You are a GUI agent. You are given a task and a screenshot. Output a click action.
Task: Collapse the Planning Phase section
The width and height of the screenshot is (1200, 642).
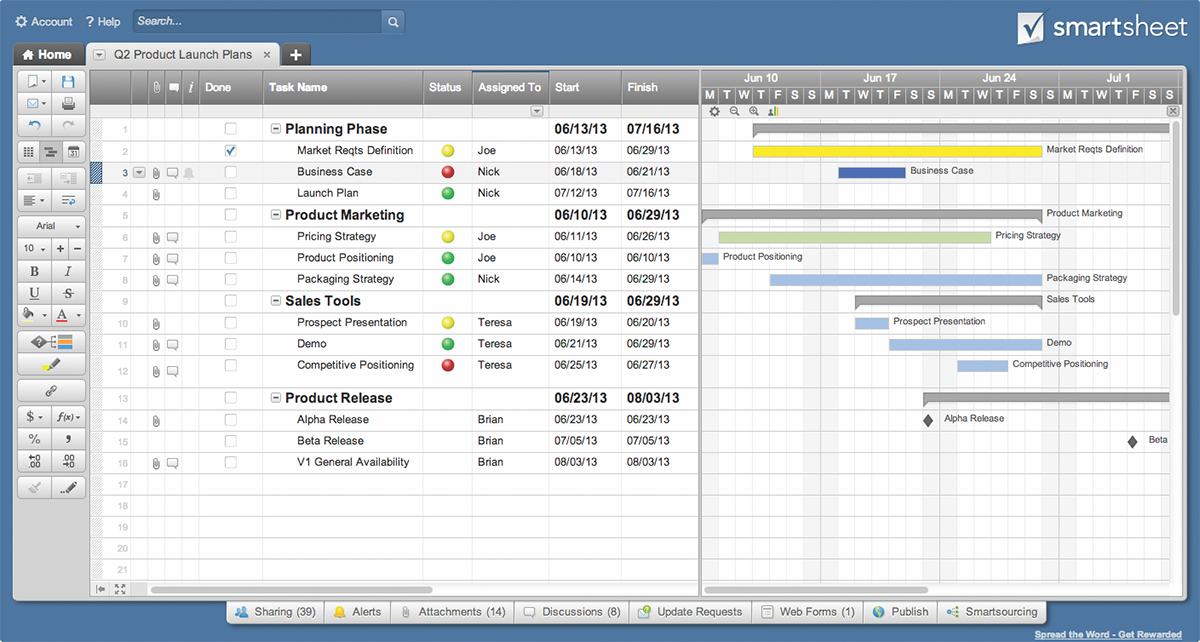[x=276, y=129]
